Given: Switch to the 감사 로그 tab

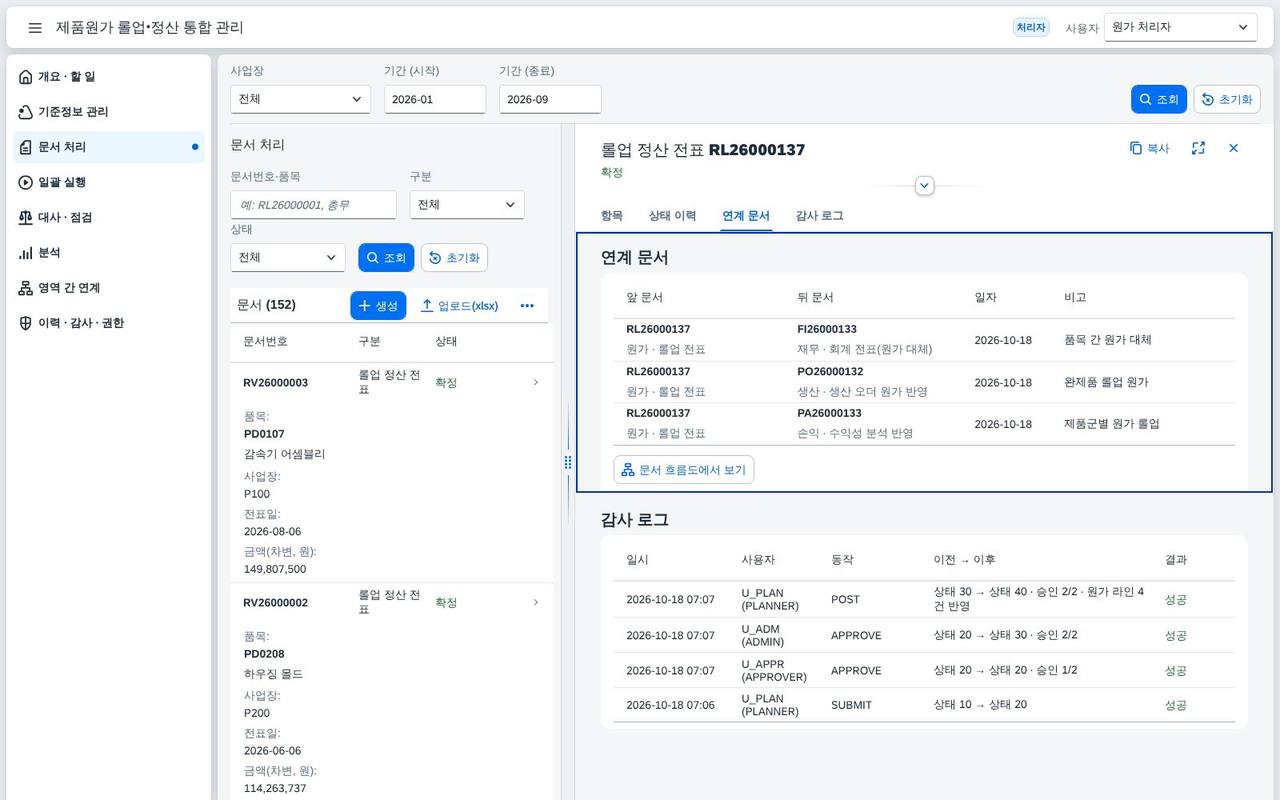Looking at the screenshot, I should tap(820, 216).
